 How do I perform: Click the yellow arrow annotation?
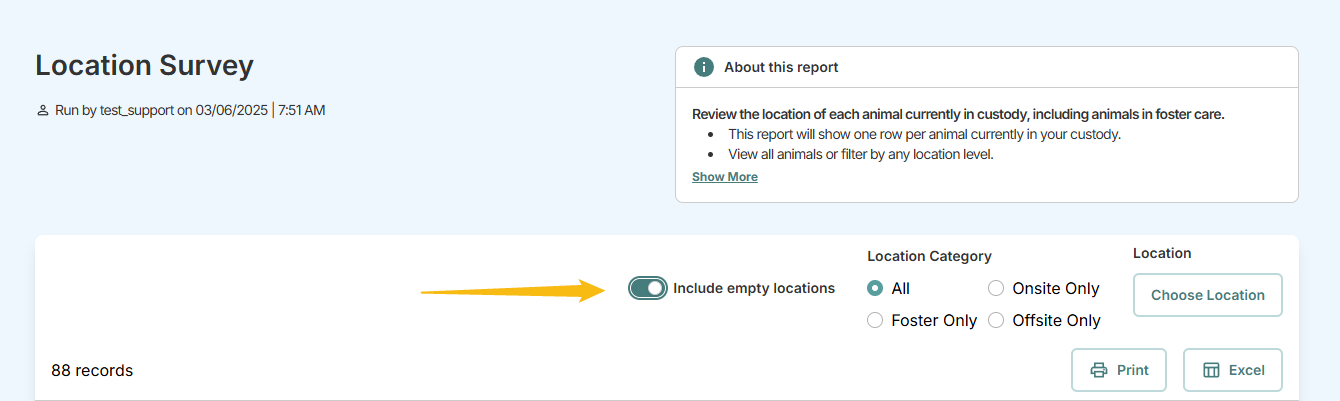(514, 291)
